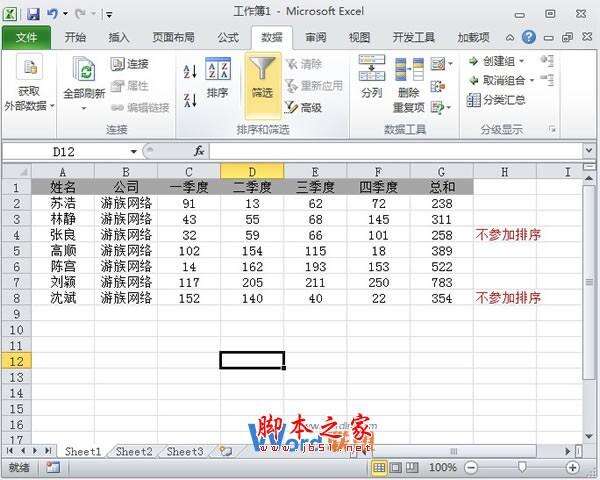
Task: Switch to page break preview
Action: (412, 467)
